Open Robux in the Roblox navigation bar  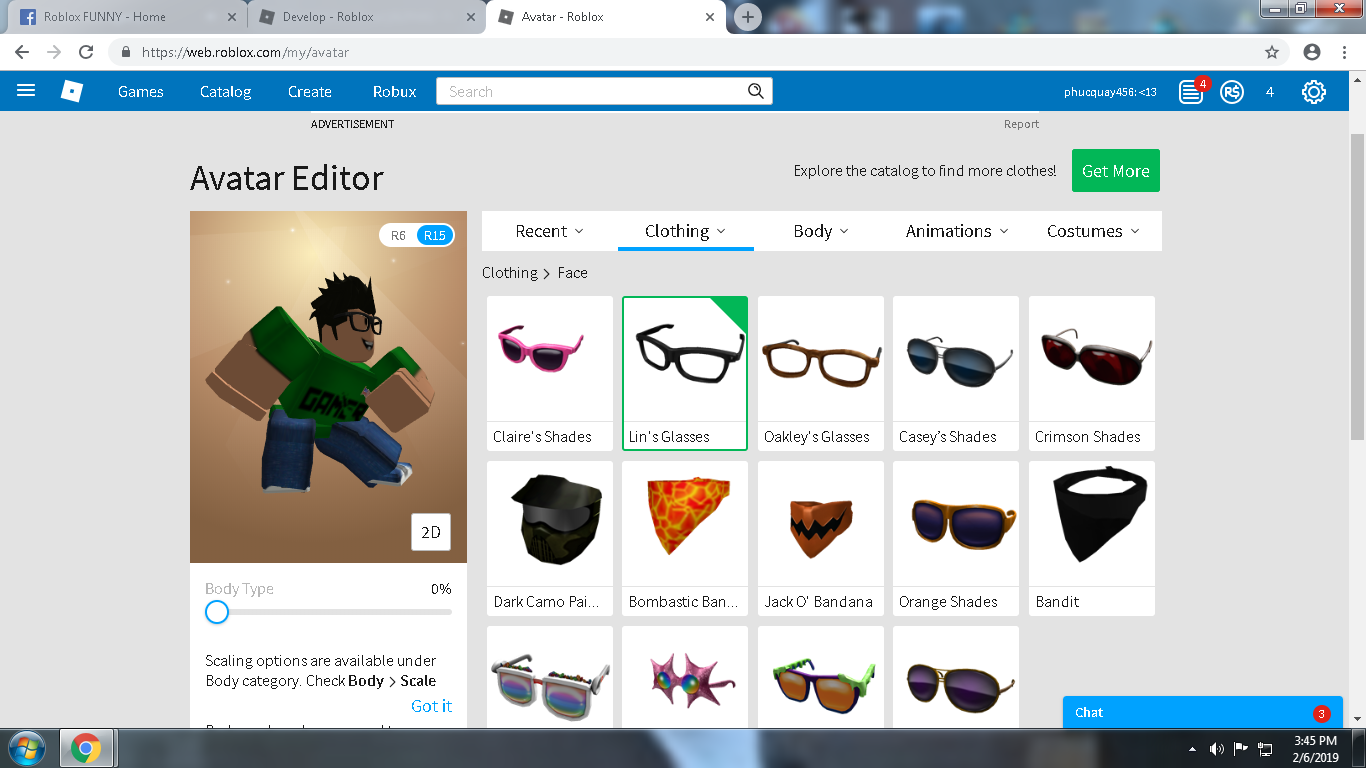coord(394,91)
